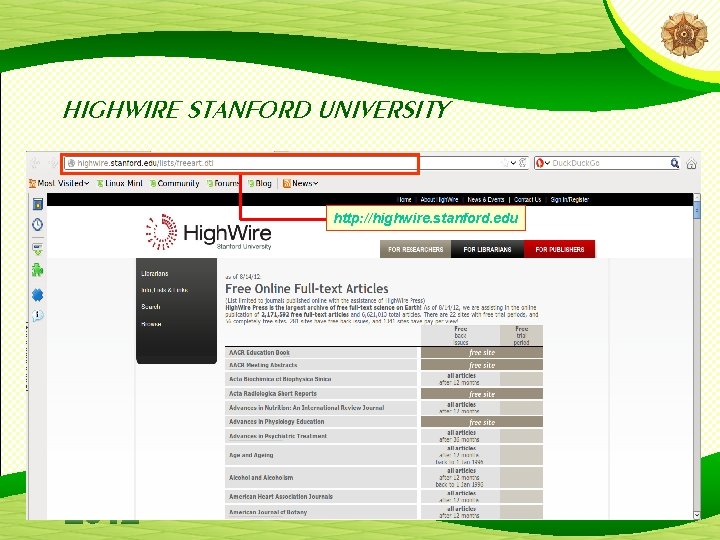
Task: Click the About HighWire link
Action: (x=439, y=200)
